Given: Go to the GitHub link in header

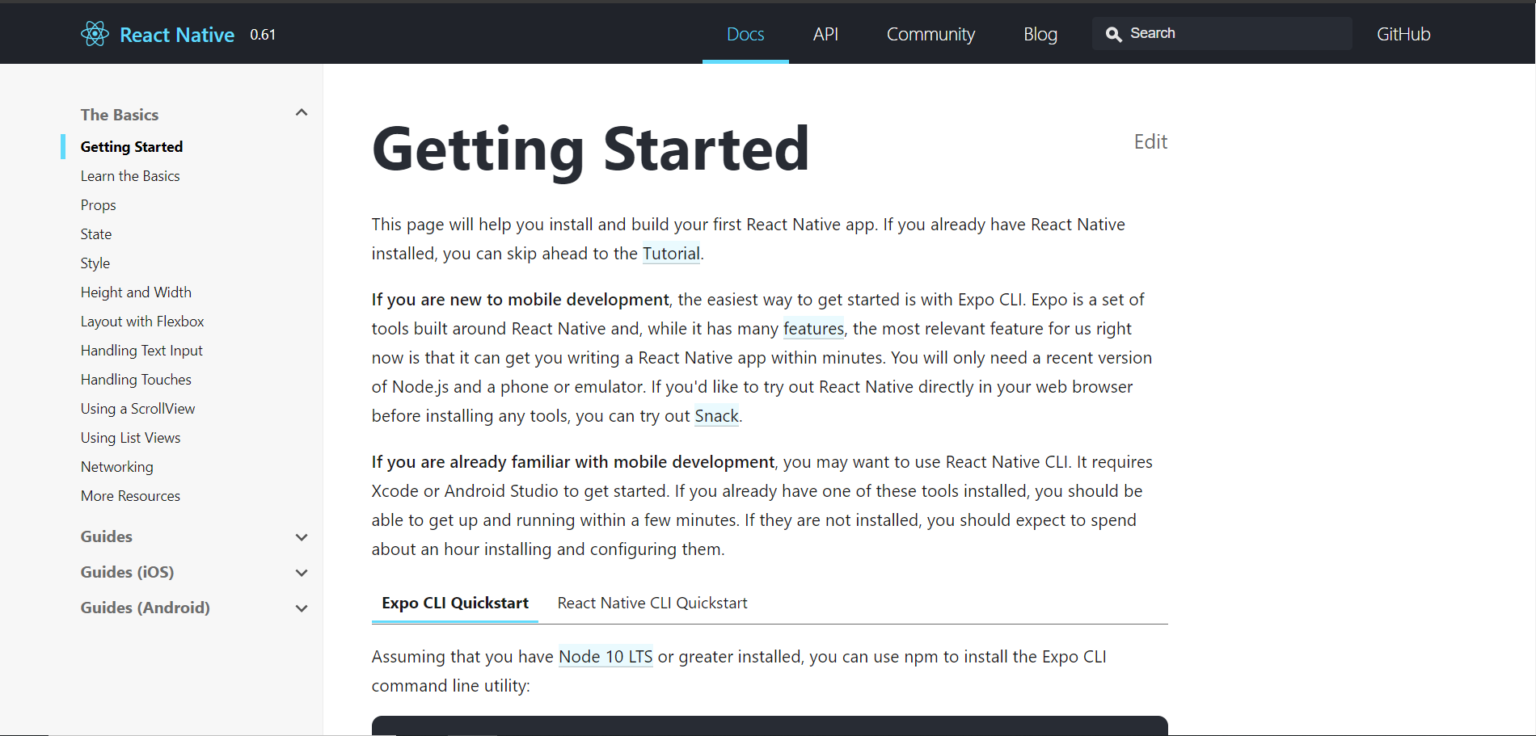Looking at the screenshot, I should 1403,34.
